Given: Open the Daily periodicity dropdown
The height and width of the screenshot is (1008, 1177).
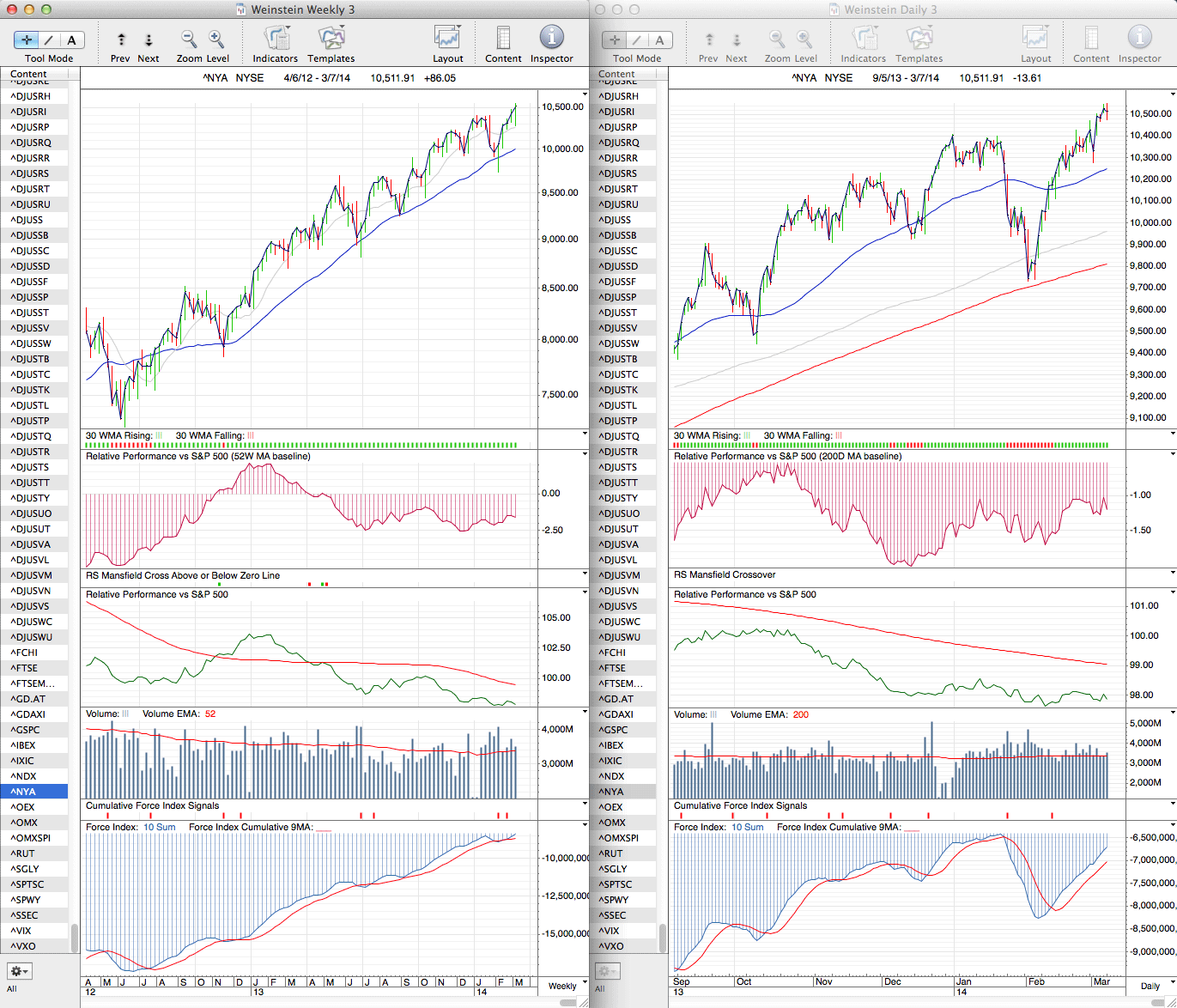Looking at the screenshot, I should click(1155, 986).
